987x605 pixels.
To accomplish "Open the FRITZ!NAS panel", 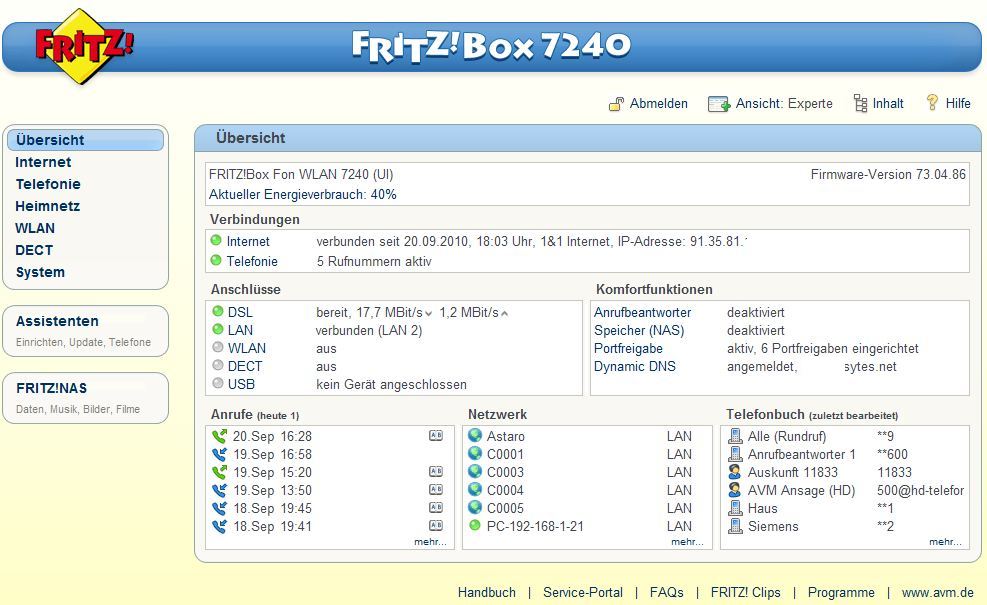I will point(86,398).
